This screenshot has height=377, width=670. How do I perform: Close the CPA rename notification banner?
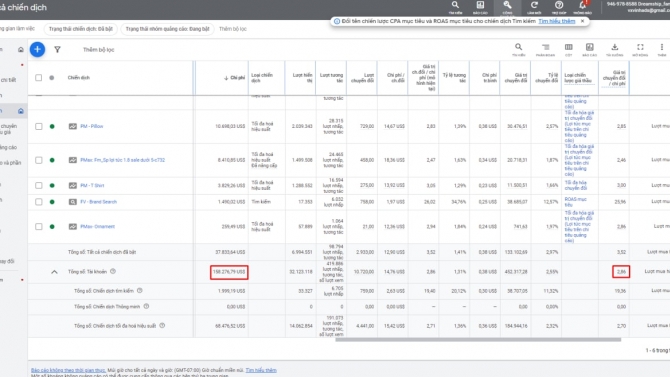coord(582,21)
